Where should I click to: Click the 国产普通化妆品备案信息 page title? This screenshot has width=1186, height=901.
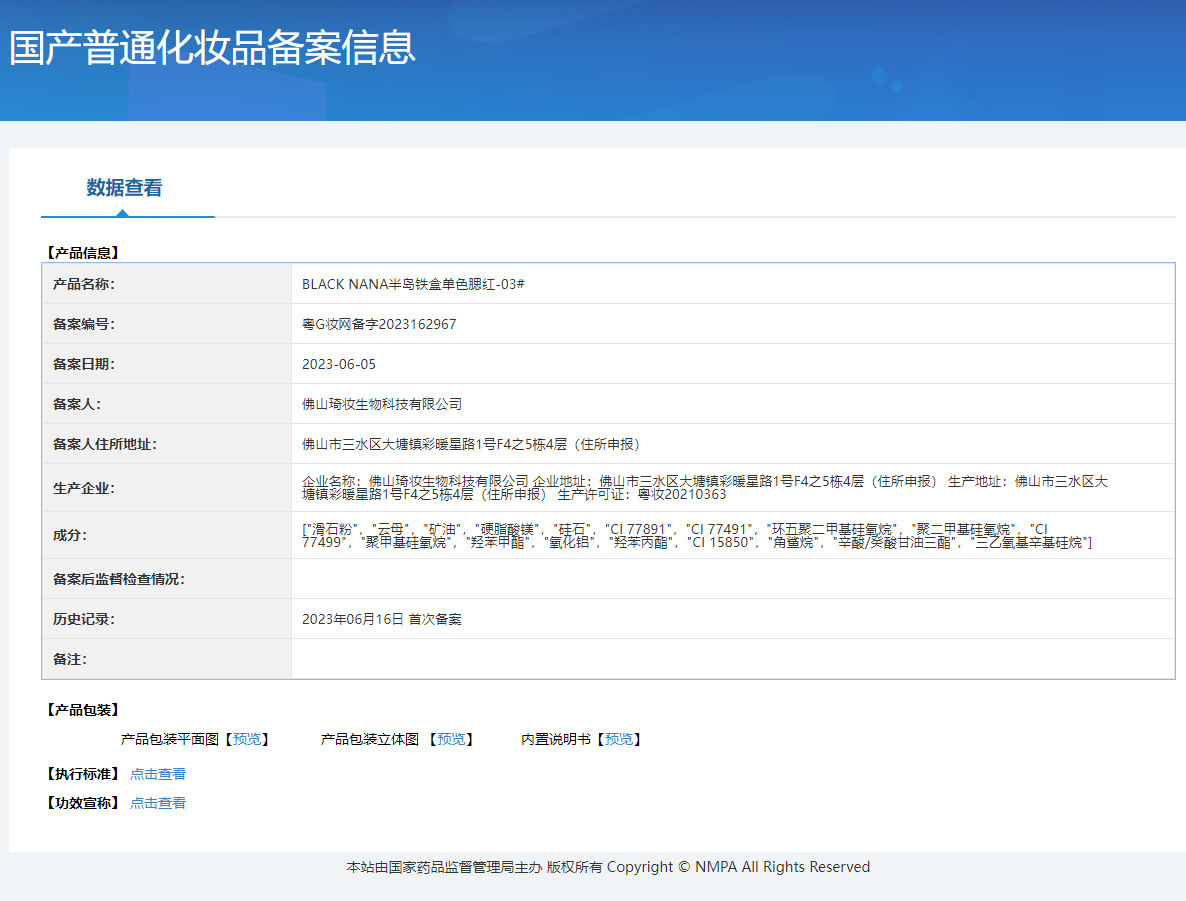tap(212, 48)
